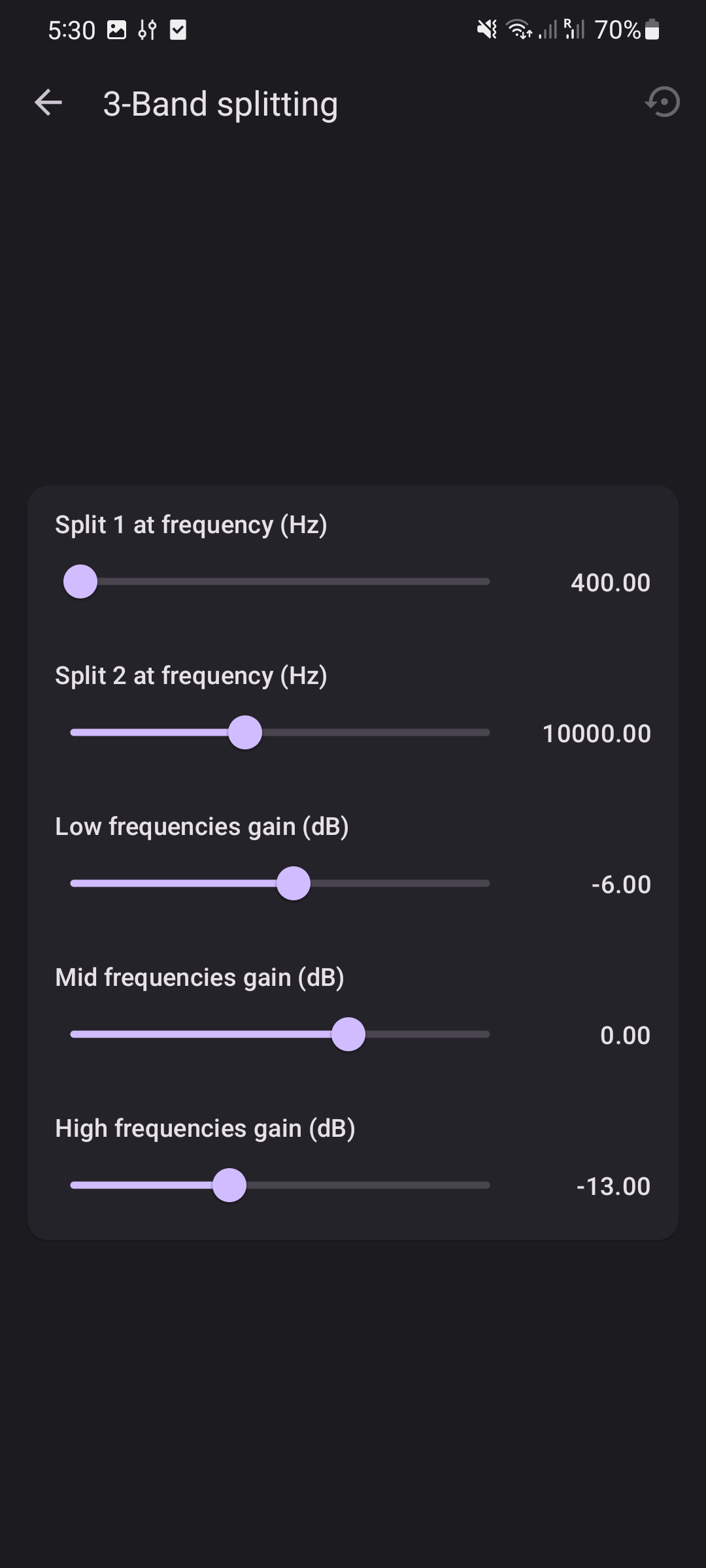Go back using the arrow icon
The image size is (706, 1568).
pos(48,103)
